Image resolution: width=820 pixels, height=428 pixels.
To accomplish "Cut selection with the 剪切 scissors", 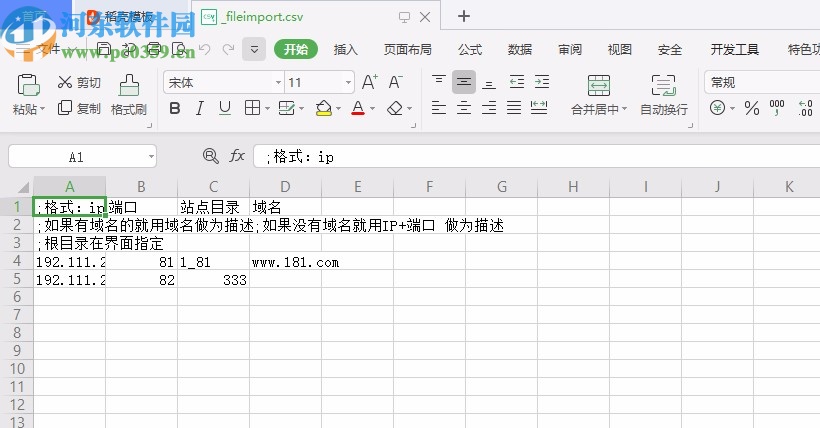I will (78, 82).
